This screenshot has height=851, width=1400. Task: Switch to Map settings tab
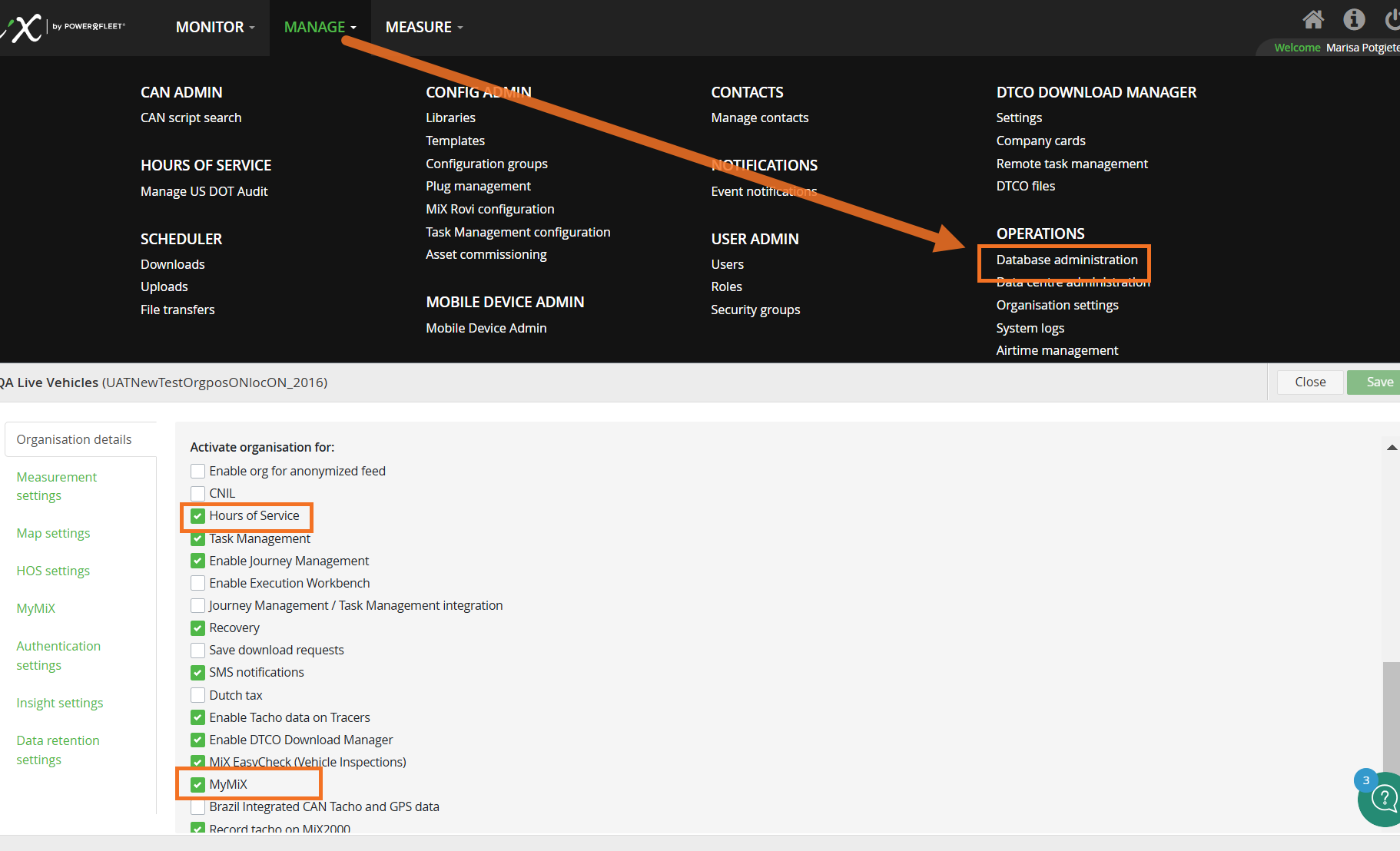pyautogui.click(x=53, y=533)
